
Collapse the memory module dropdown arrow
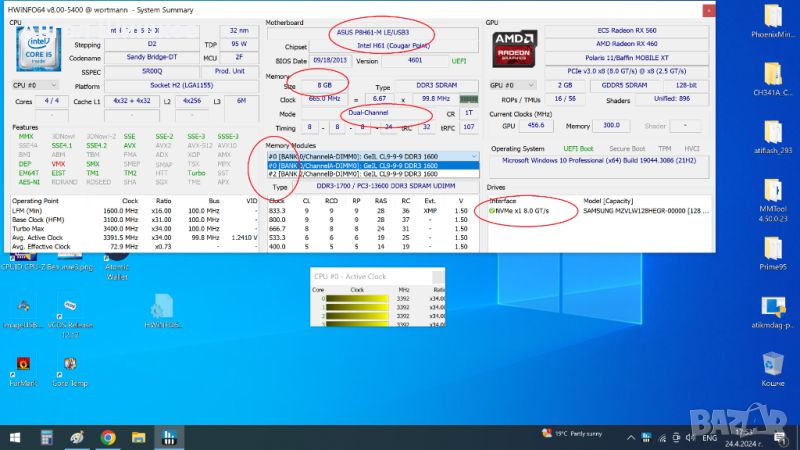473,156
